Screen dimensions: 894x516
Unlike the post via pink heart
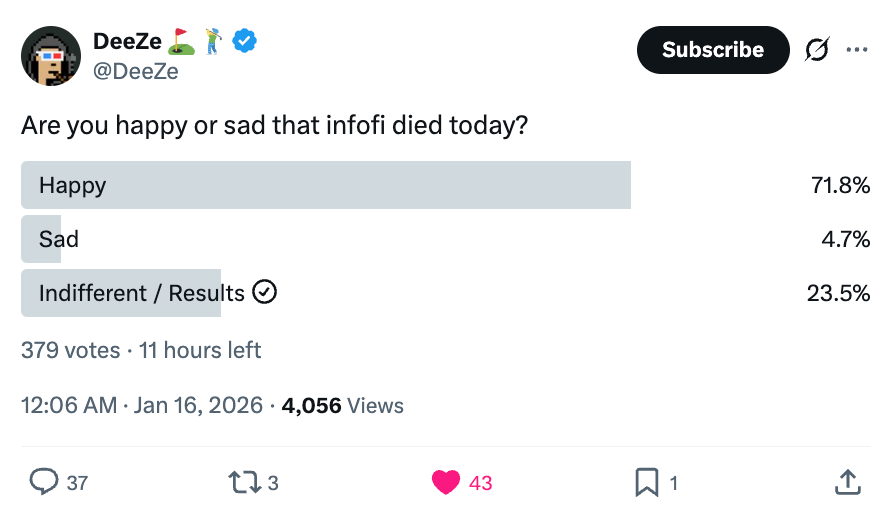point(446,482)
